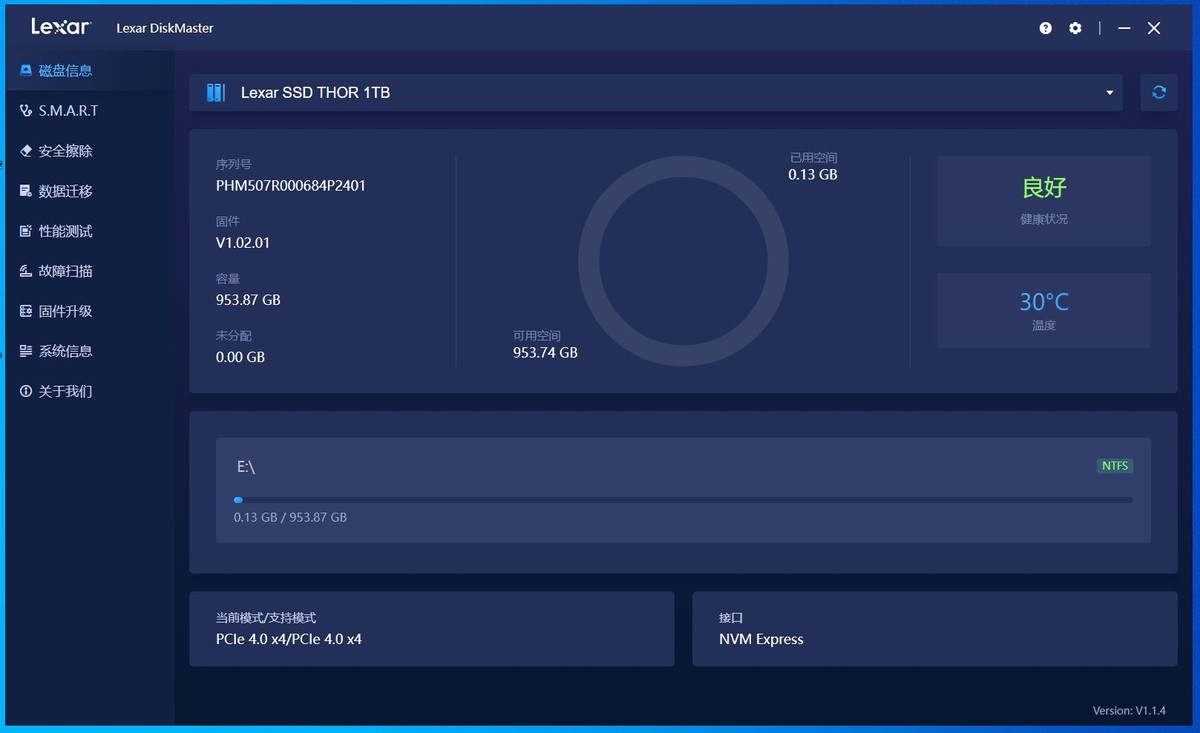Click the S.M.A.R.T stethoscope icon
This screenshot has width=1200, height=733.
pyautogui.click(x=26, y=110)
